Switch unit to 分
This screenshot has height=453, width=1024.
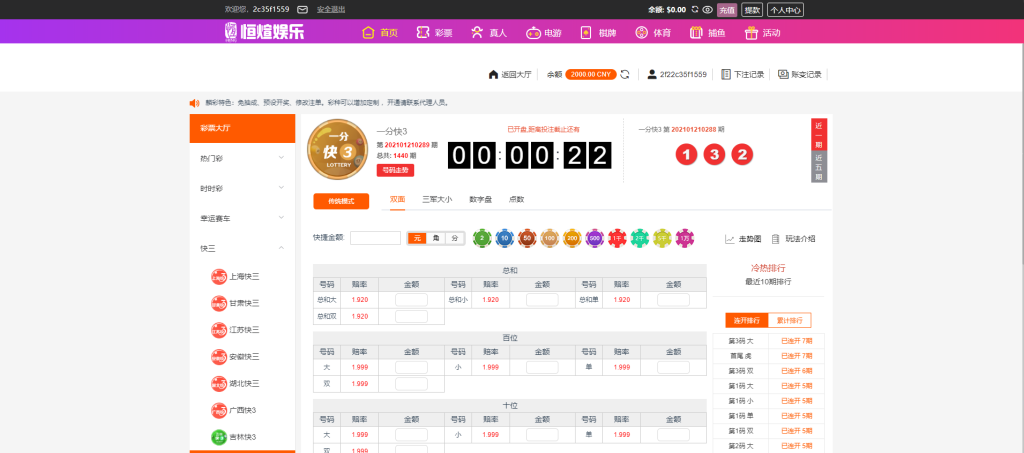(454, 238)
